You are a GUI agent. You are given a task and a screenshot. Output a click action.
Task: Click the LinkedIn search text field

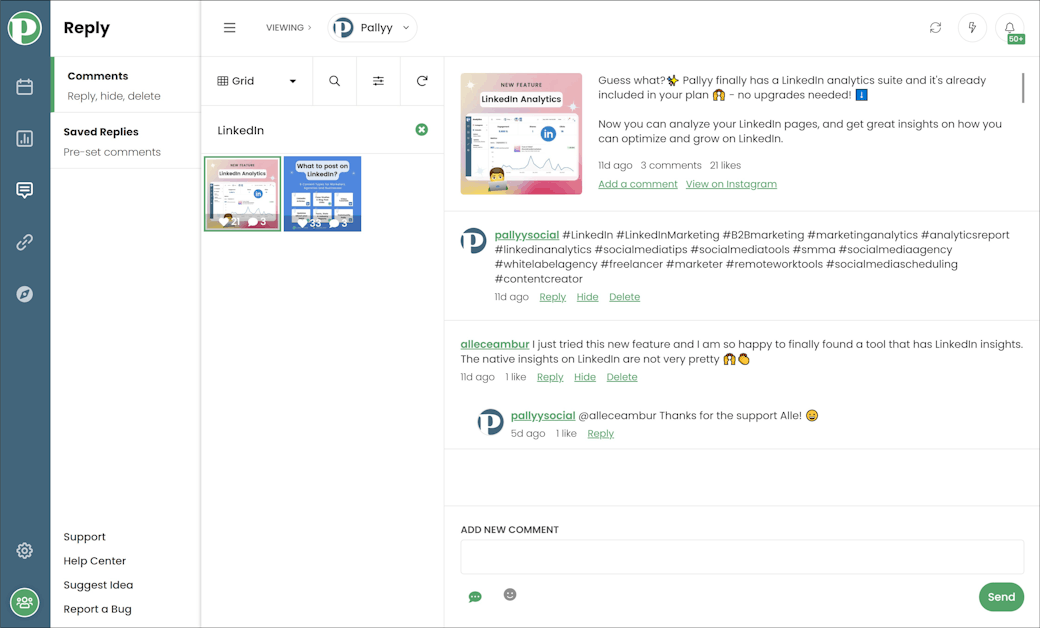click(x=312, y=130)
